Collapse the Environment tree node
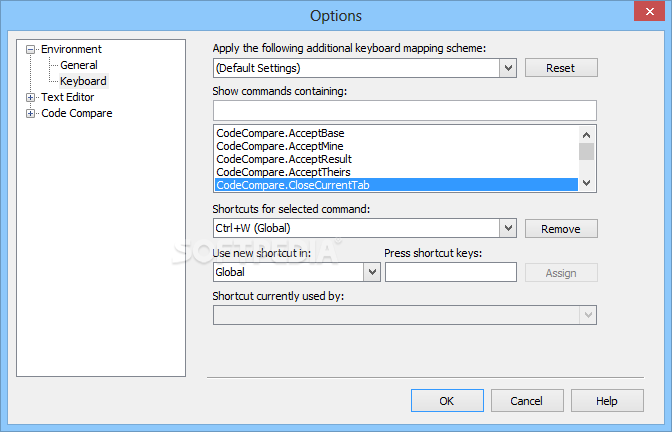This screenshot has height=432, width=672. (x=30, y=50)
